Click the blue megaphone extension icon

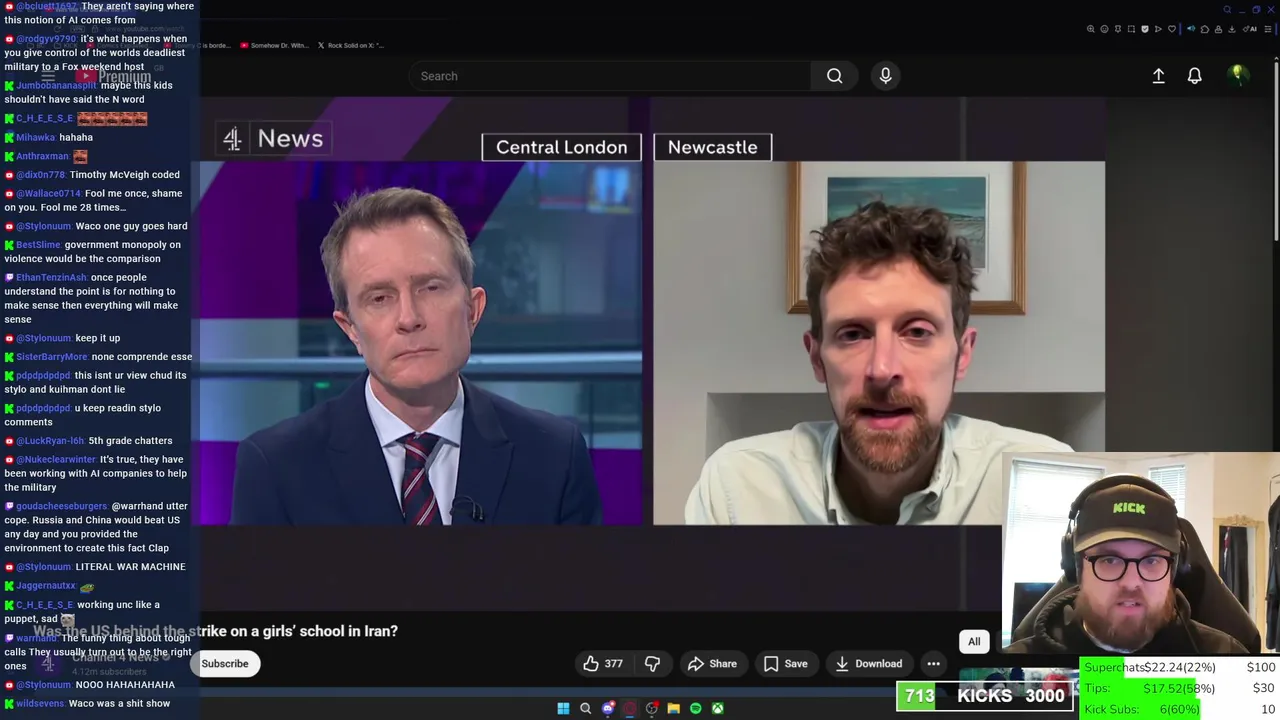click(x=1191, y=29)
